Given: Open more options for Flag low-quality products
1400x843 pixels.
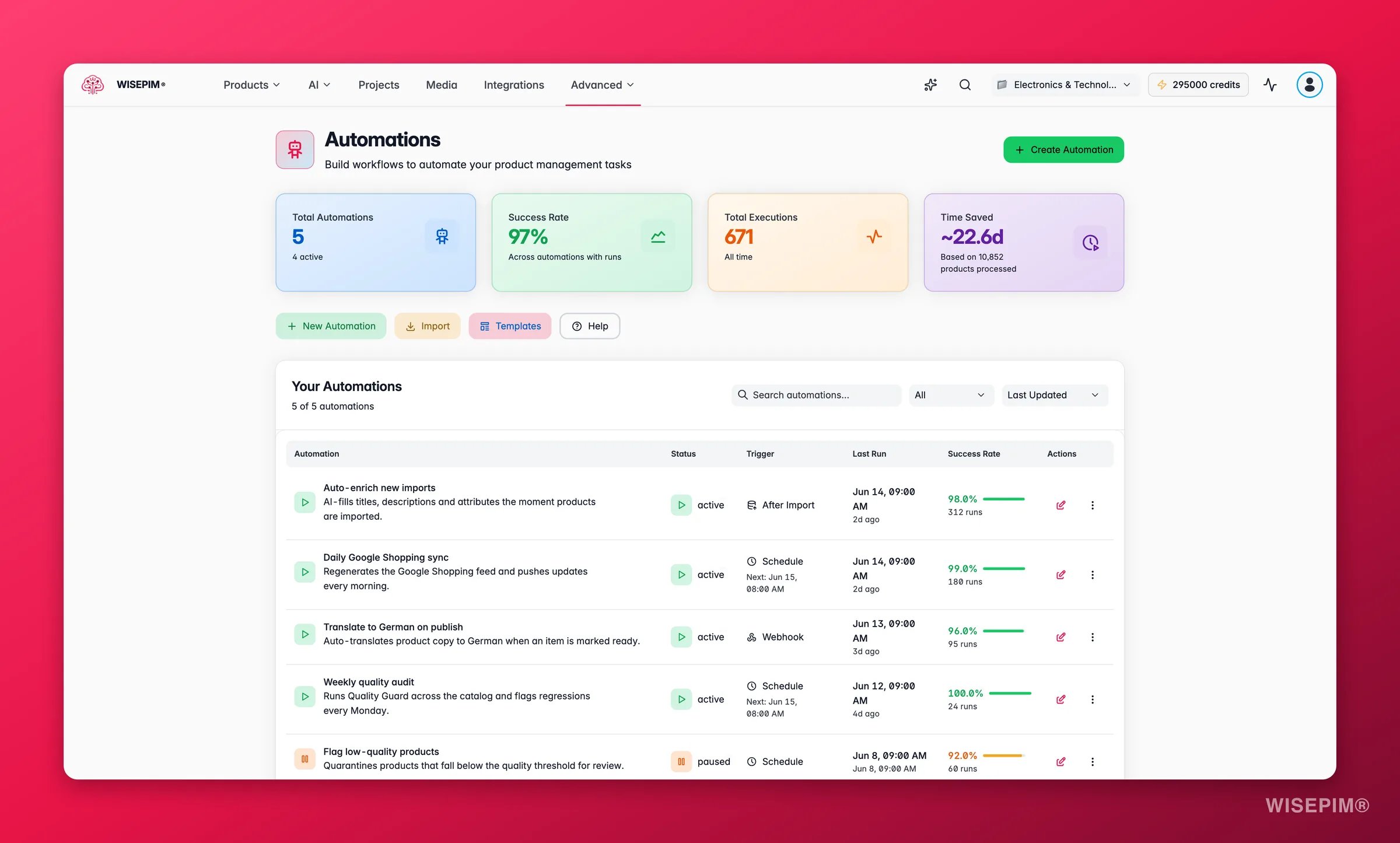Looking at the screenshot, I should 1092,761.
